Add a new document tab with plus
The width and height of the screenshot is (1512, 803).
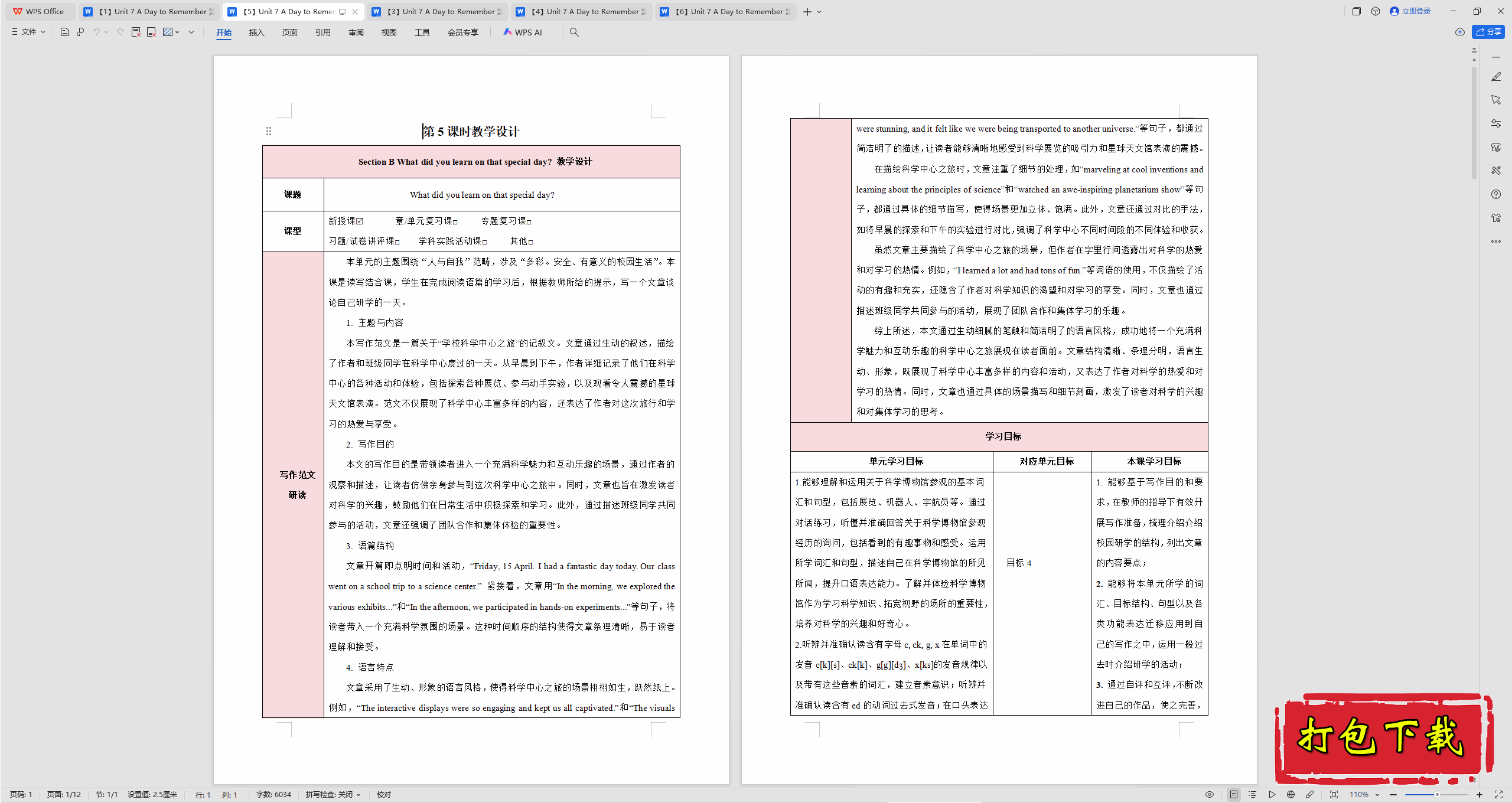click(x=807, y=12)
